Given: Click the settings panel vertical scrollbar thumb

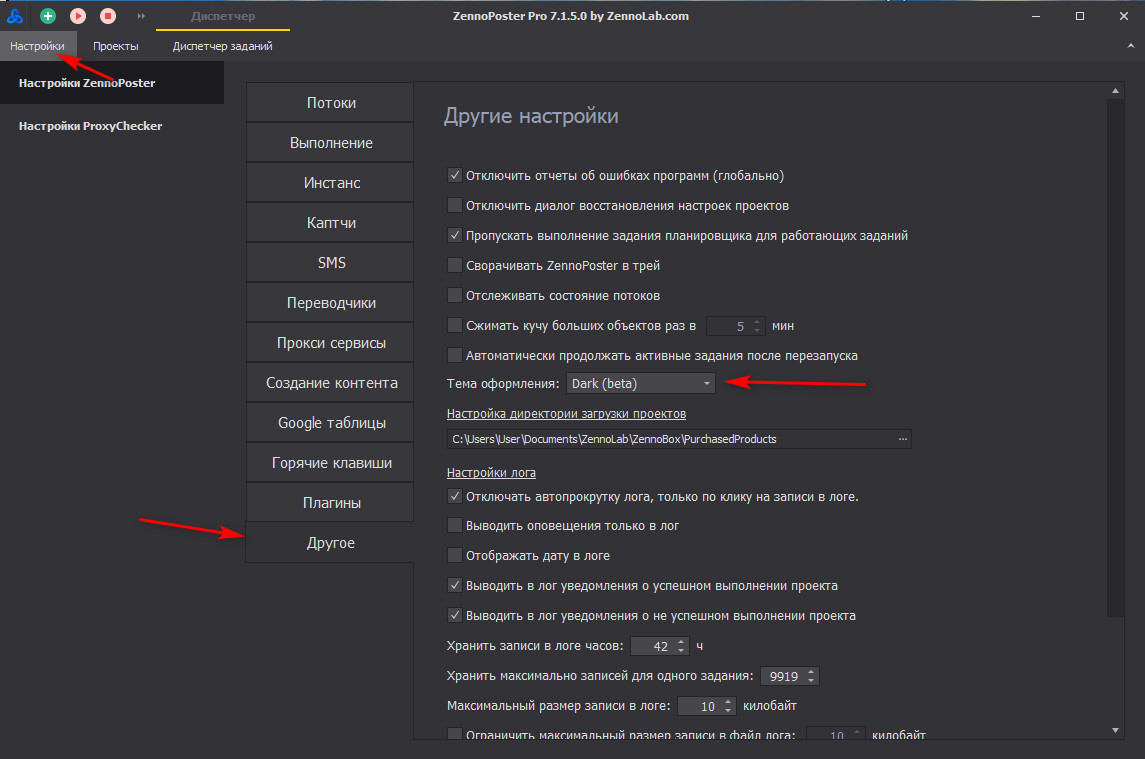Looking at the screenshot, I should pos(1115,358).
